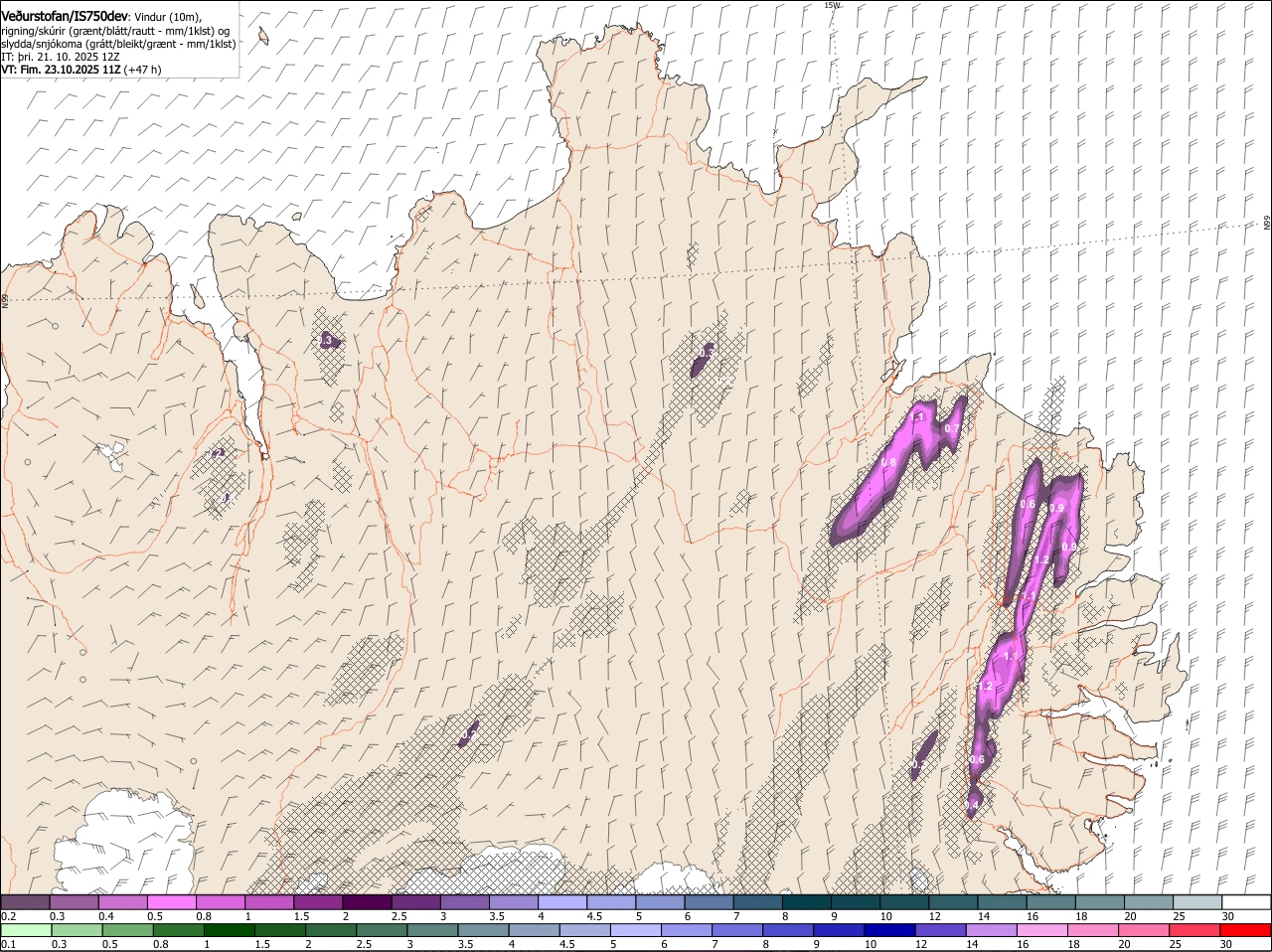
Task: Click the Veðurstofan/IS750dev title text
Action: pyautogui.click(x=65, y=18)
